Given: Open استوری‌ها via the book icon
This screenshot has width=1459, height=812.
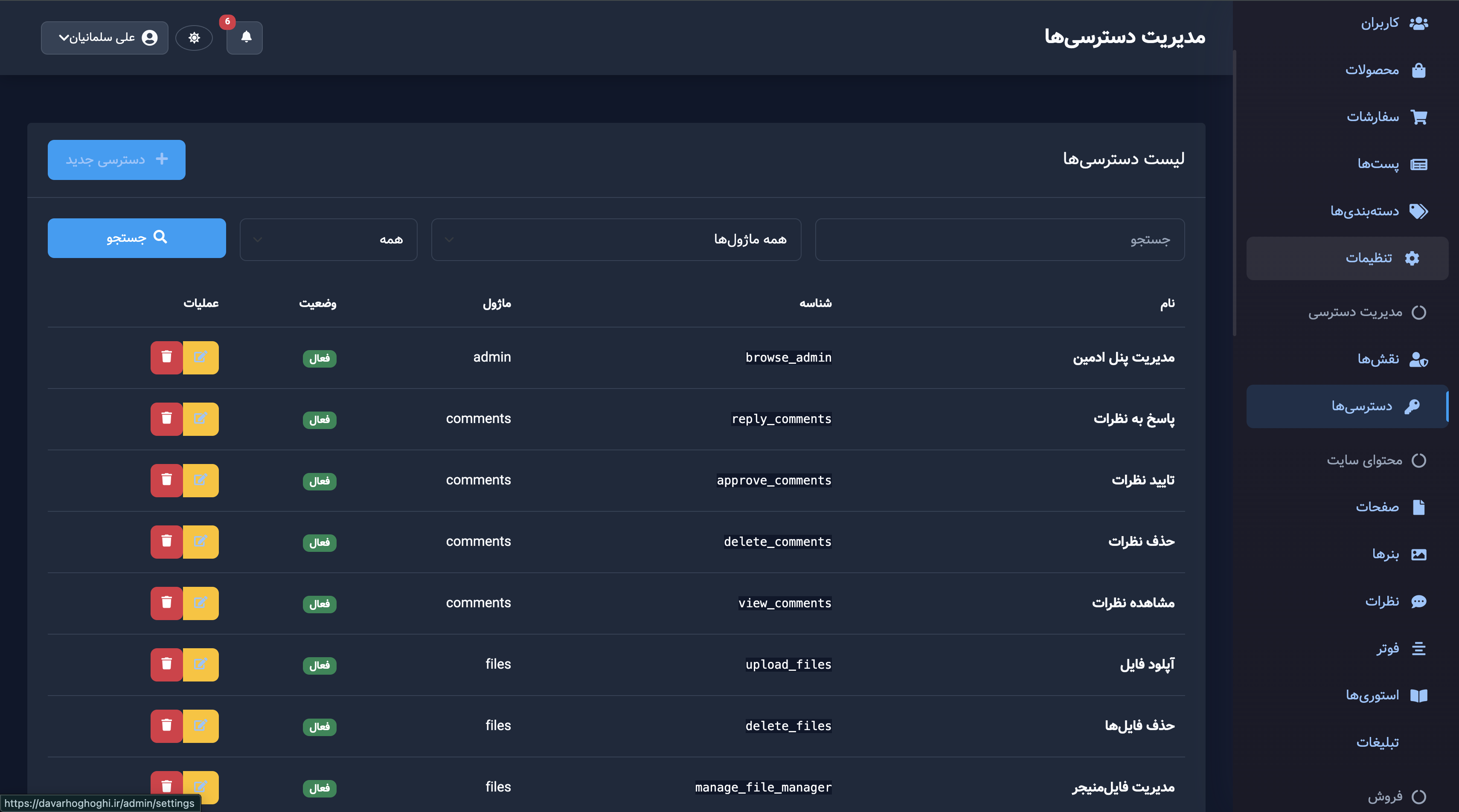Looking at the screenshot, I should tap(1419, 695).
